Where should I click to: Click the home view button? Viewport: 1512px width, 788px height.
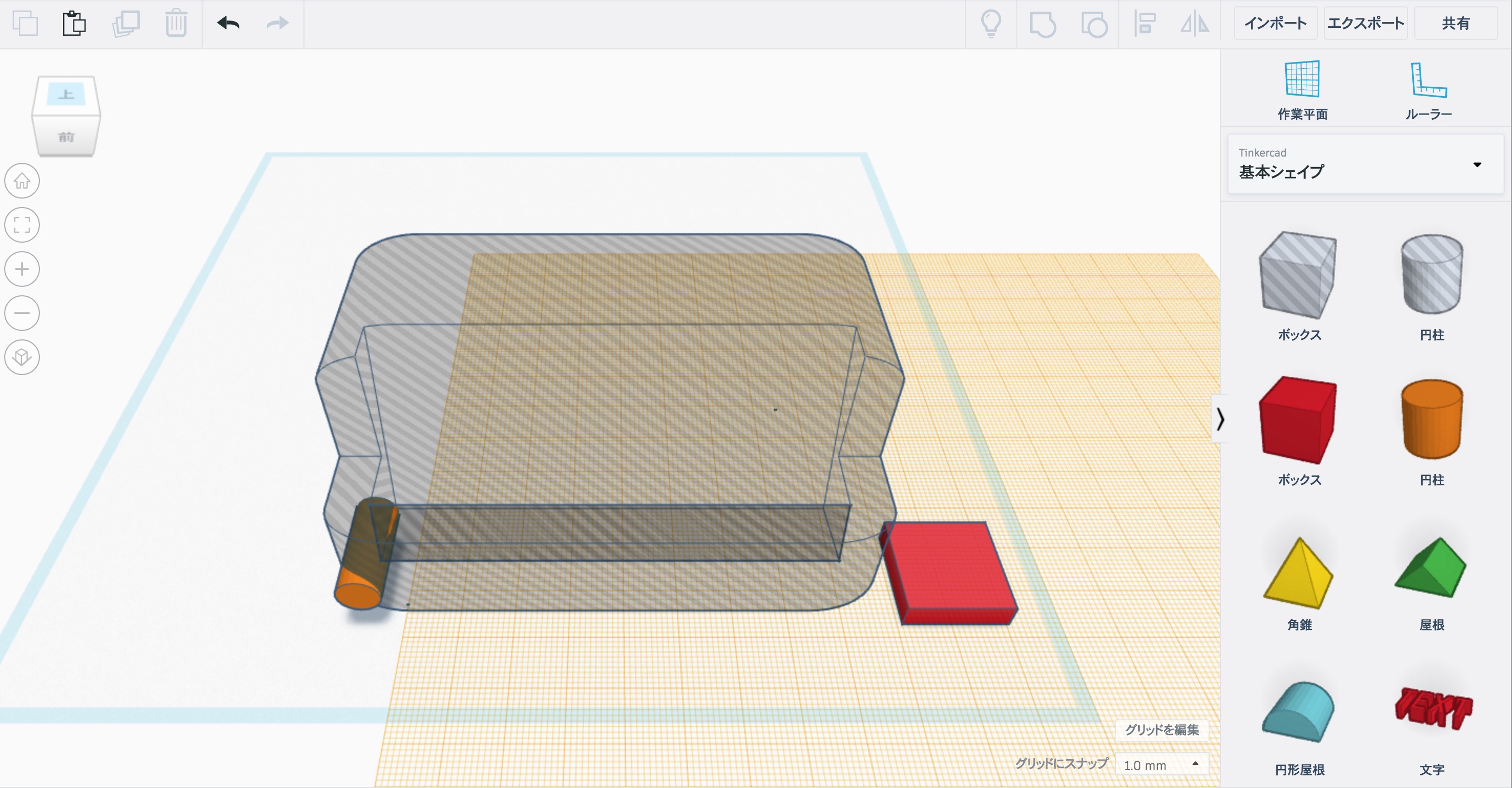point(22,181)
